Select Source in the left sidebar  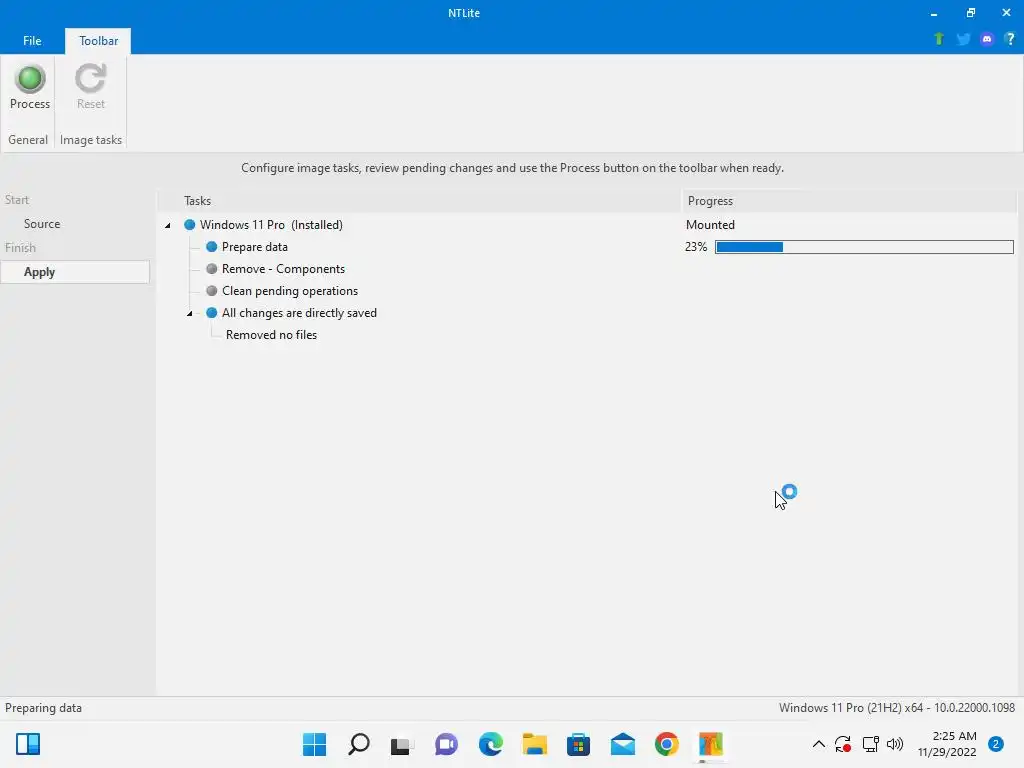point(42,224)
